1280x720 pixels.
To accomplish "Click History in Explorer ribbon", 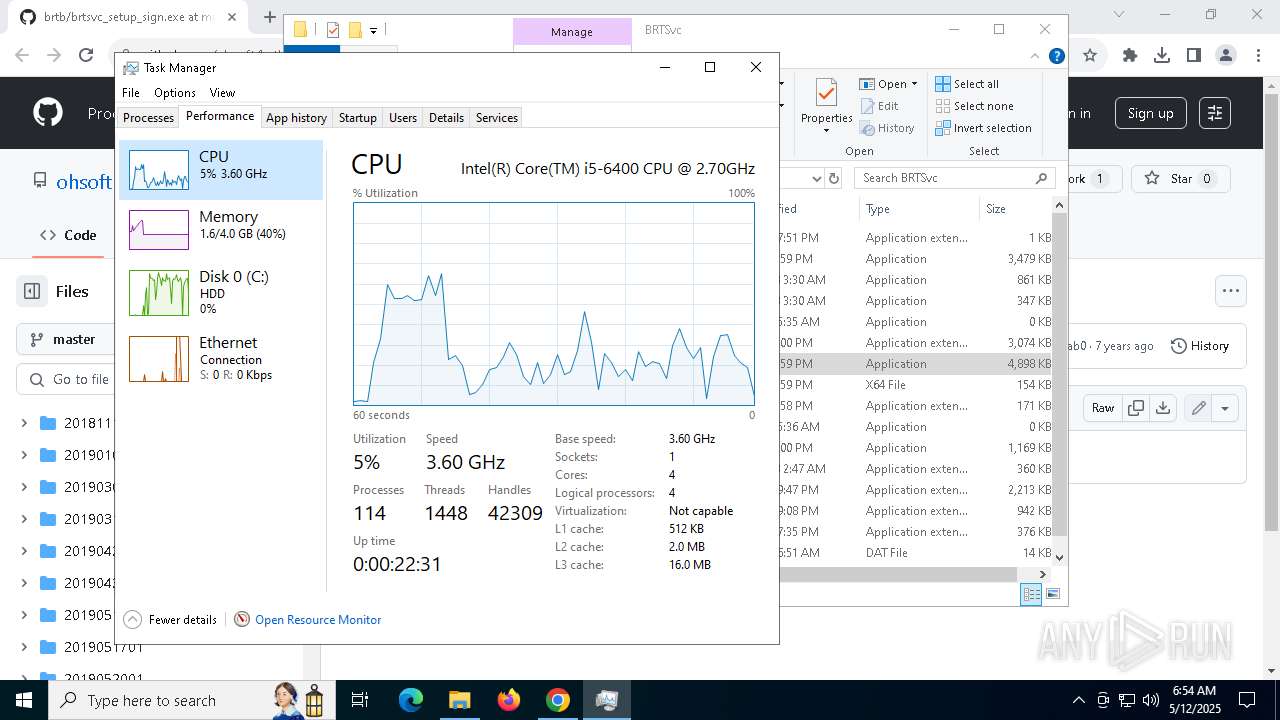I will 888,128.
